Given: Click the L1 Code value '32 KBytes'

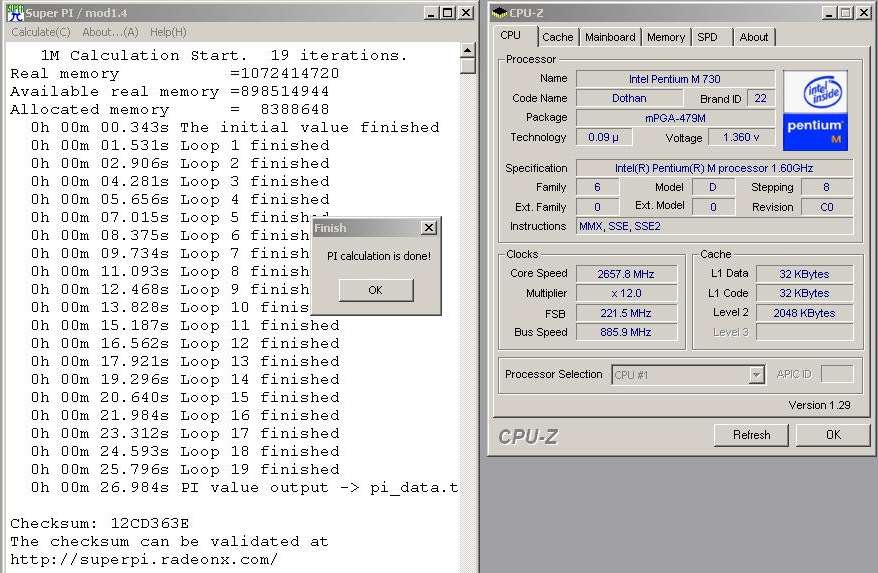Looking at the screenshot, I should (804, 294).
